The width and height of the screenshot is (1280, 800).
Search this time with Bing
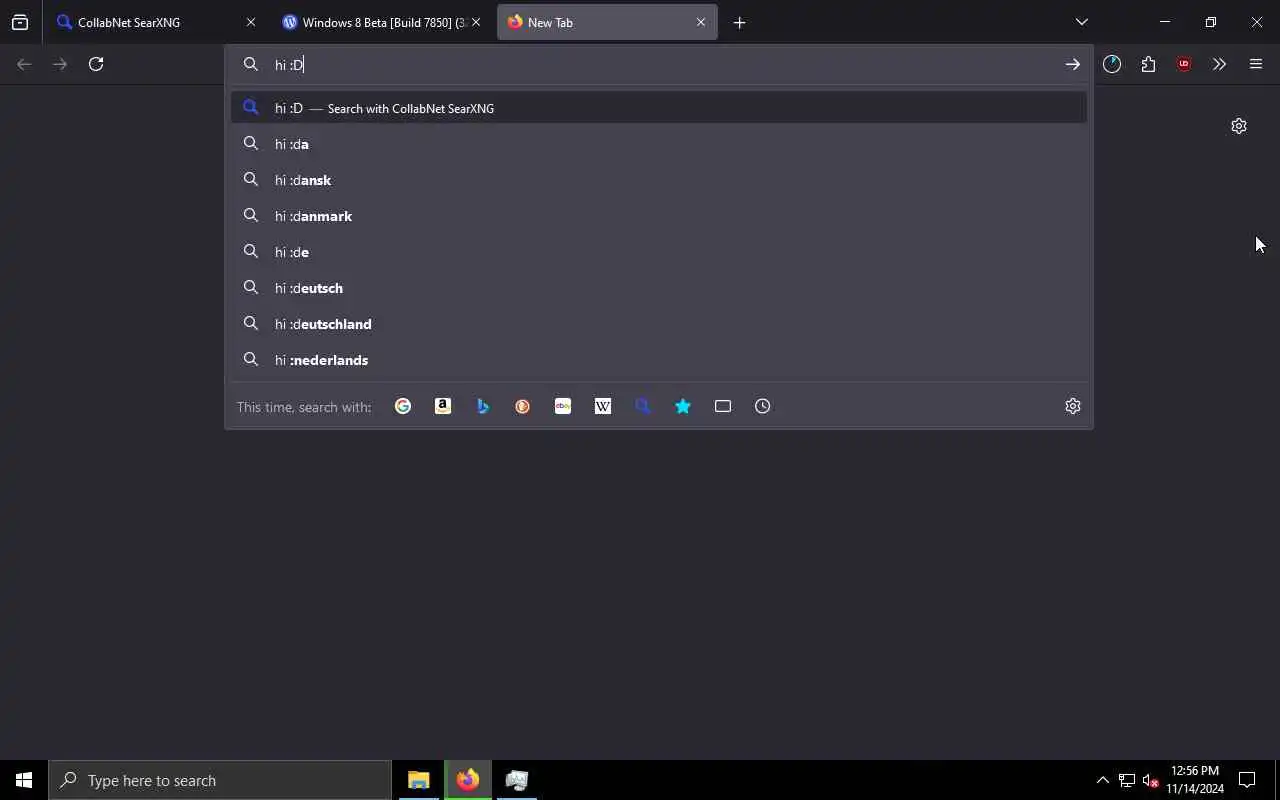483,406
